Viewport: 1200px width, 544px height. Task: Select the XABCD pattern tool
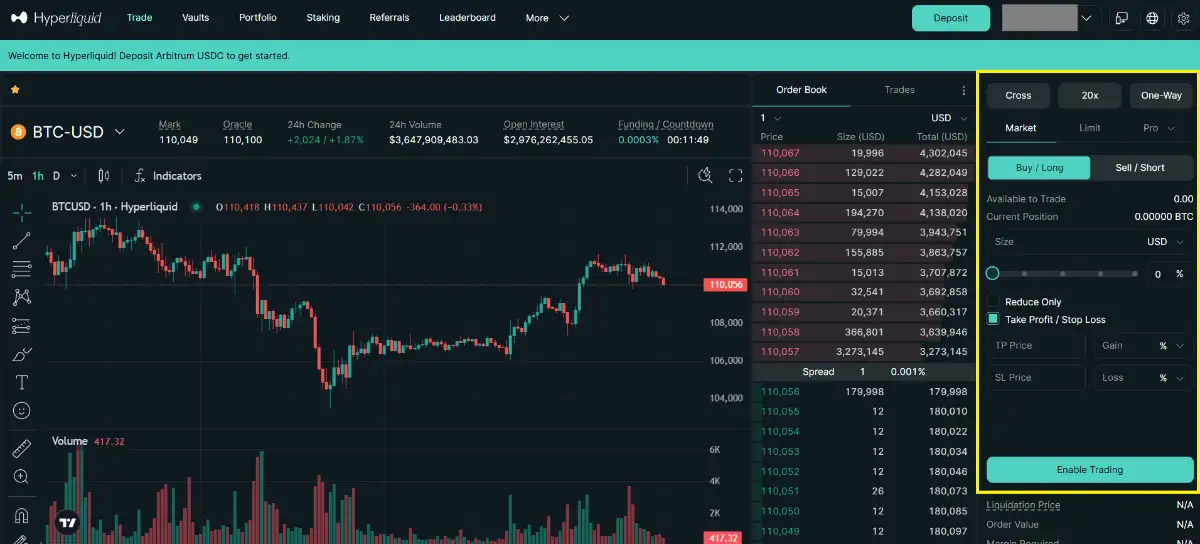(21, 297)
